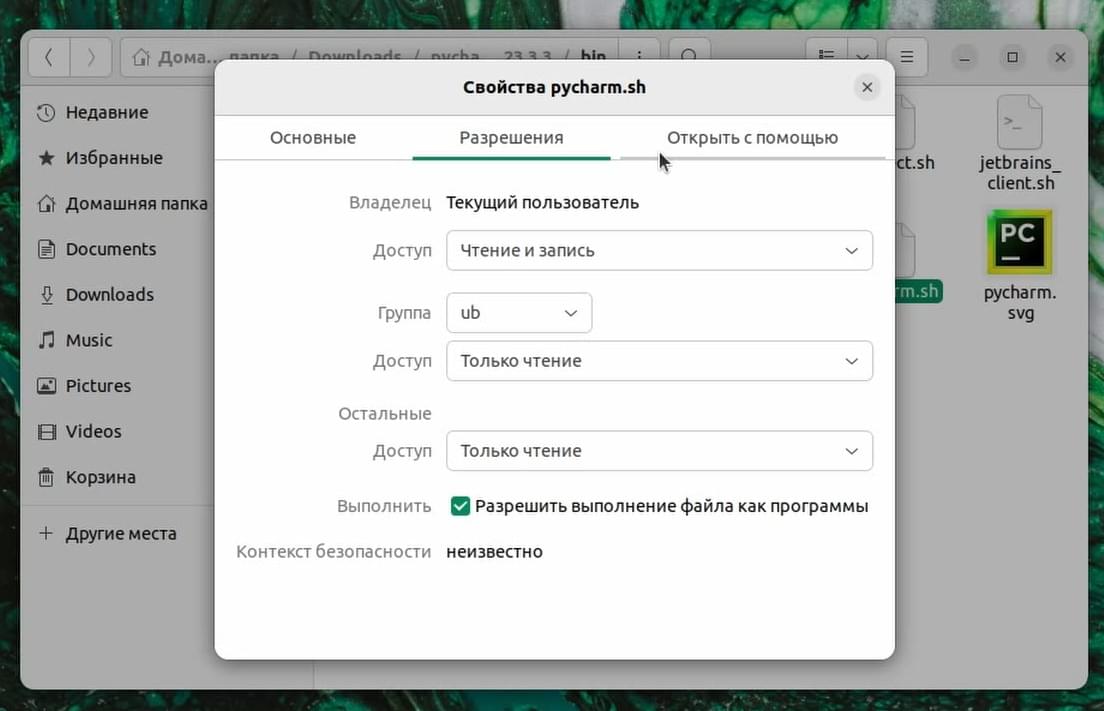Click home icon in path bar
Viewport: 1104px width, 711px height.
tap(141, 57)
